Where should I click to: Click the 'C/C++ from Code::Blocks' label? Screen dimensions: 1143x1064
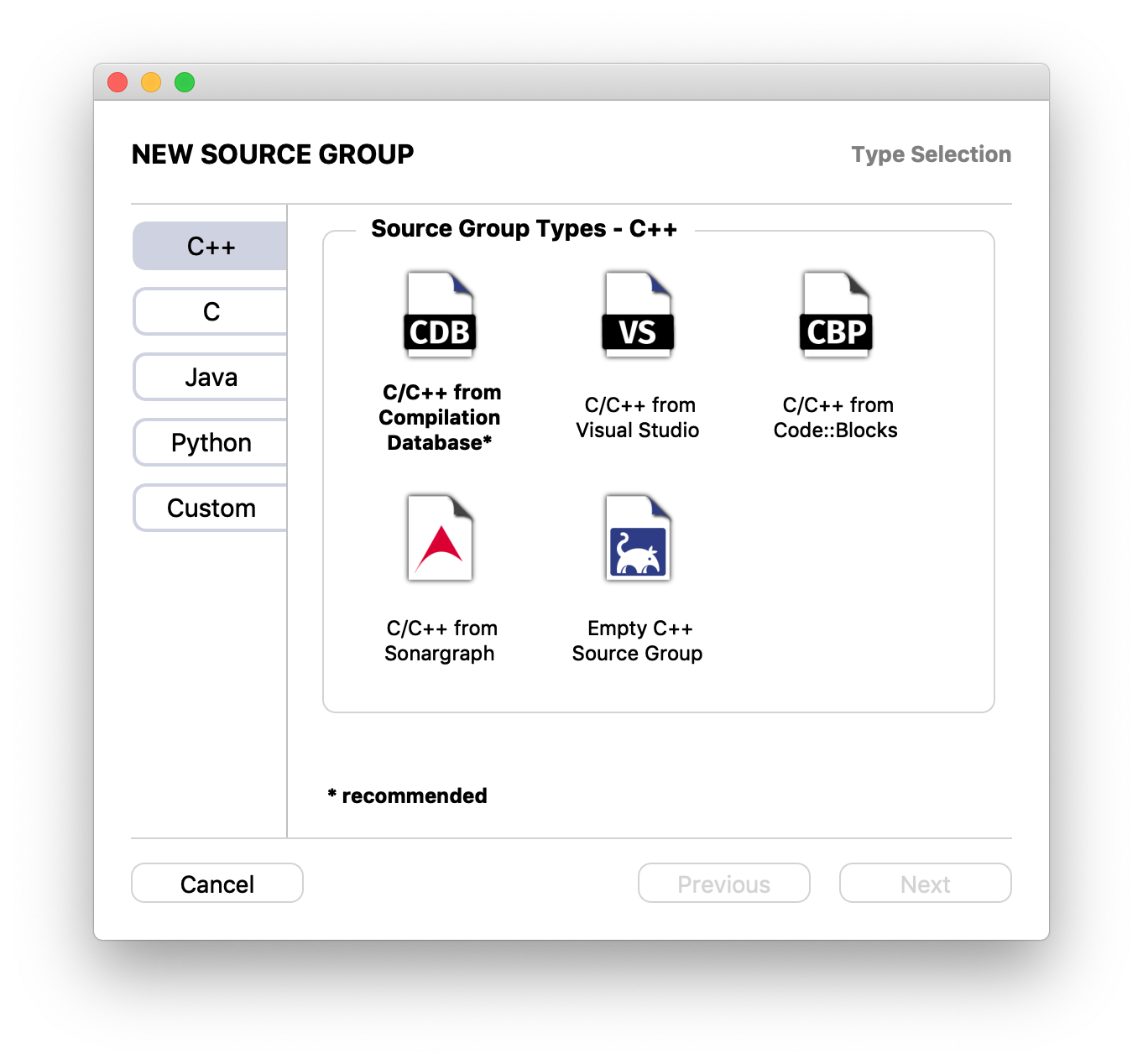[x=836, y=417]
